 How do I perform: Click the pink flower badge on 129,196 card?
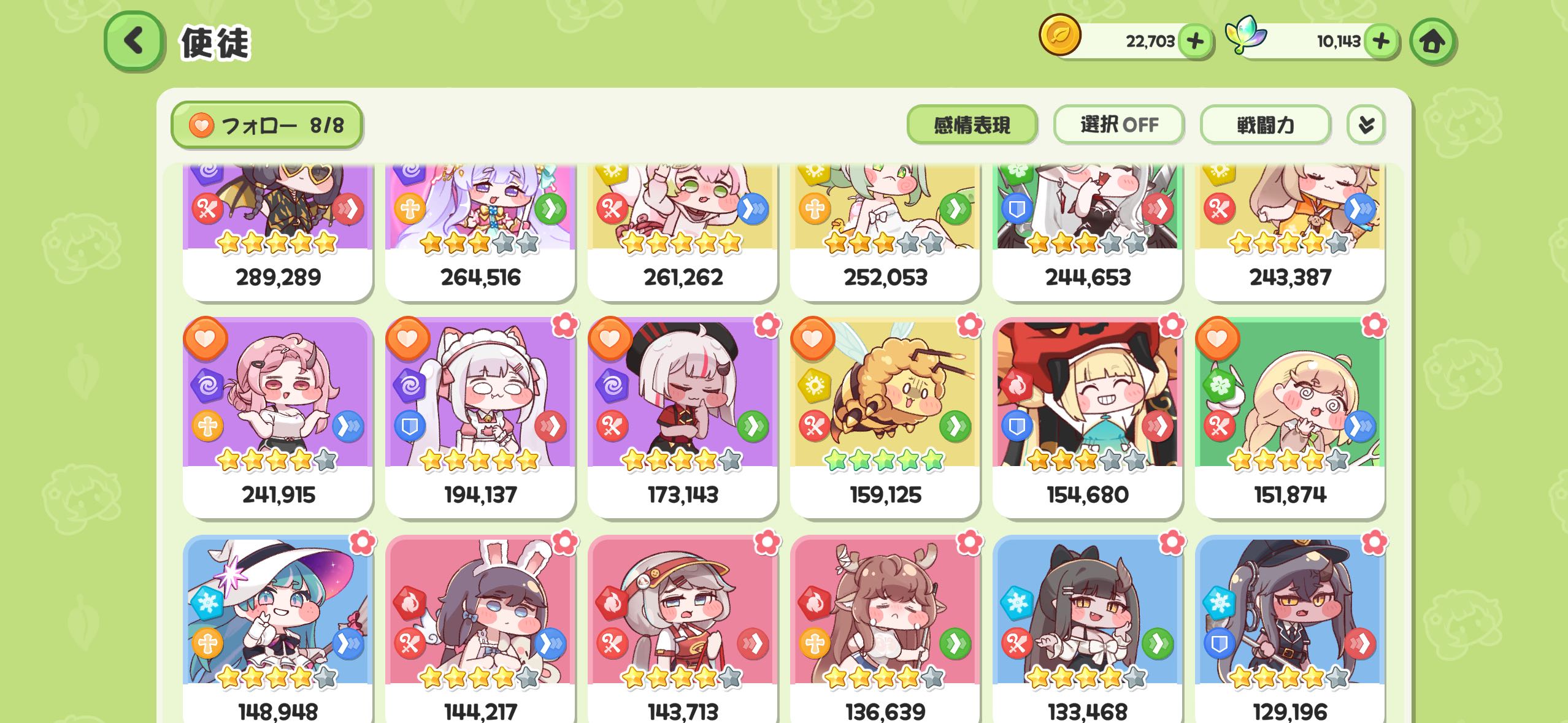[x=1374, y=542]
